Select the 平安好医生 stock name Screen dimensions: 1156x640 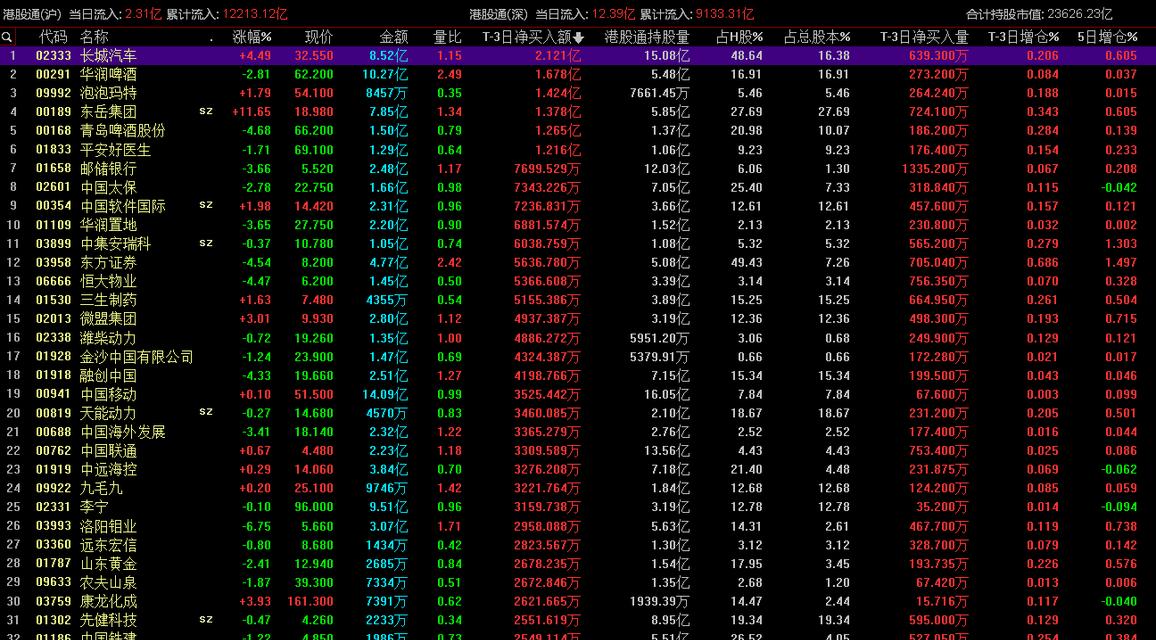tap(116, 150)
